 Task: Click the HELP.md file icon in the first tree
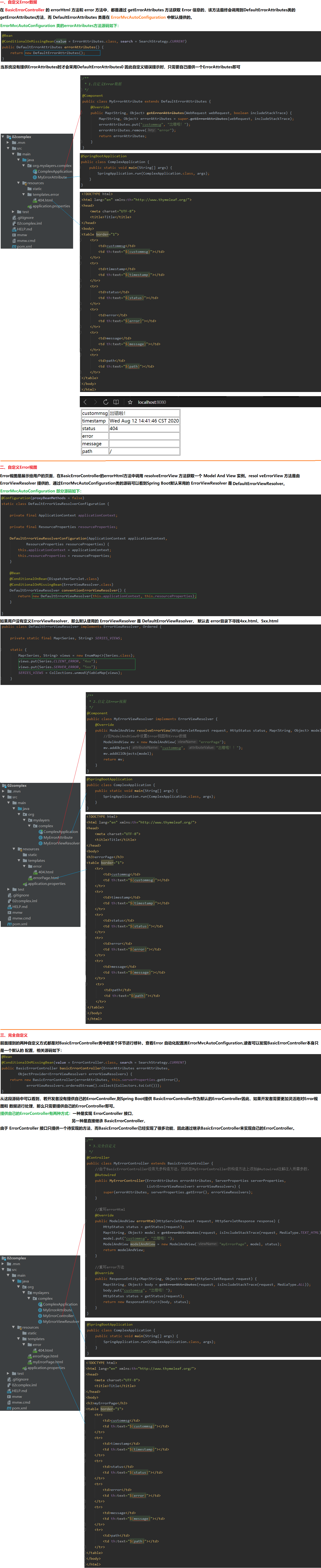coord(14,229)
